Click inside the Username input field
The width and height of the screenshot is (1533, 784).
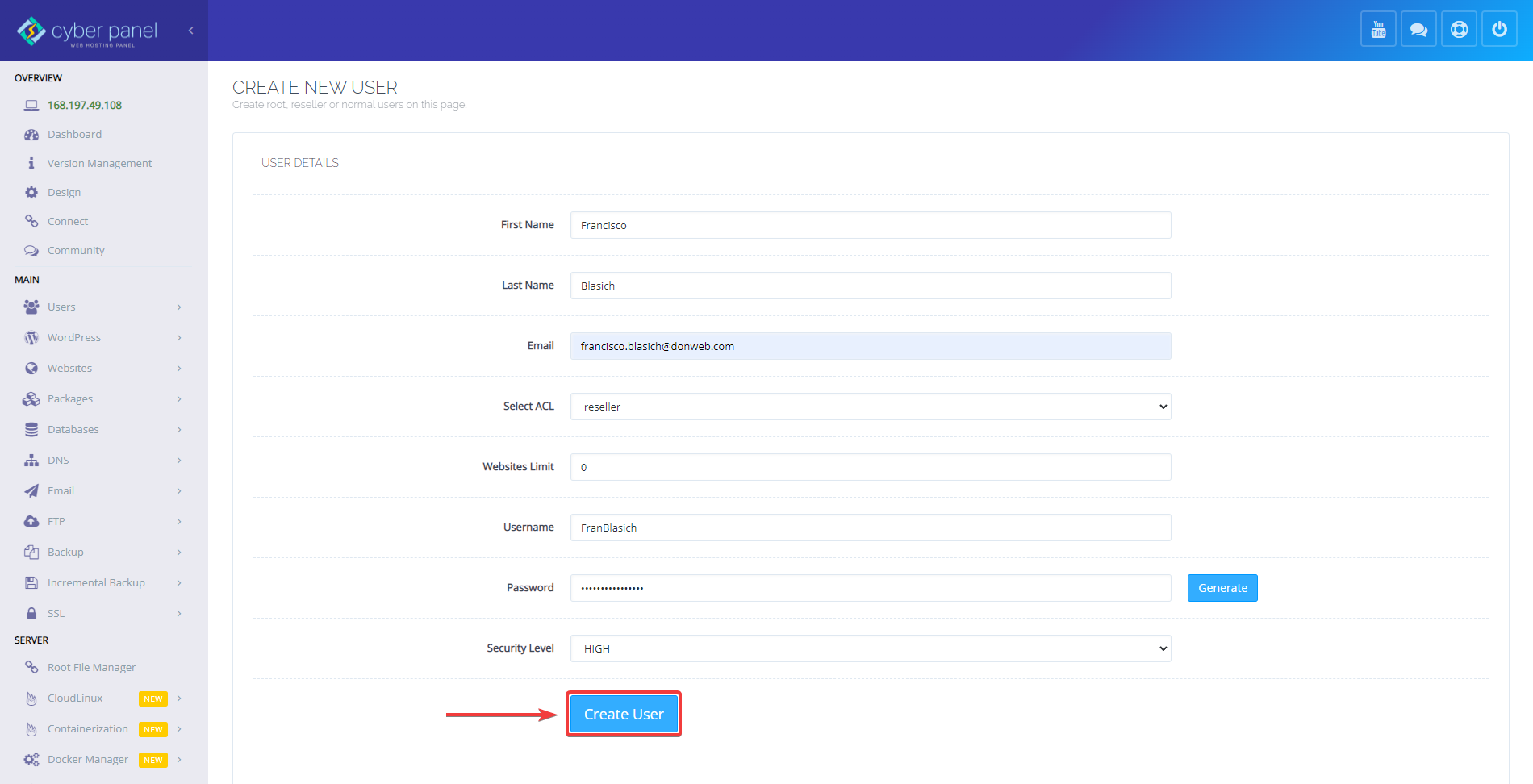point(870,528)
